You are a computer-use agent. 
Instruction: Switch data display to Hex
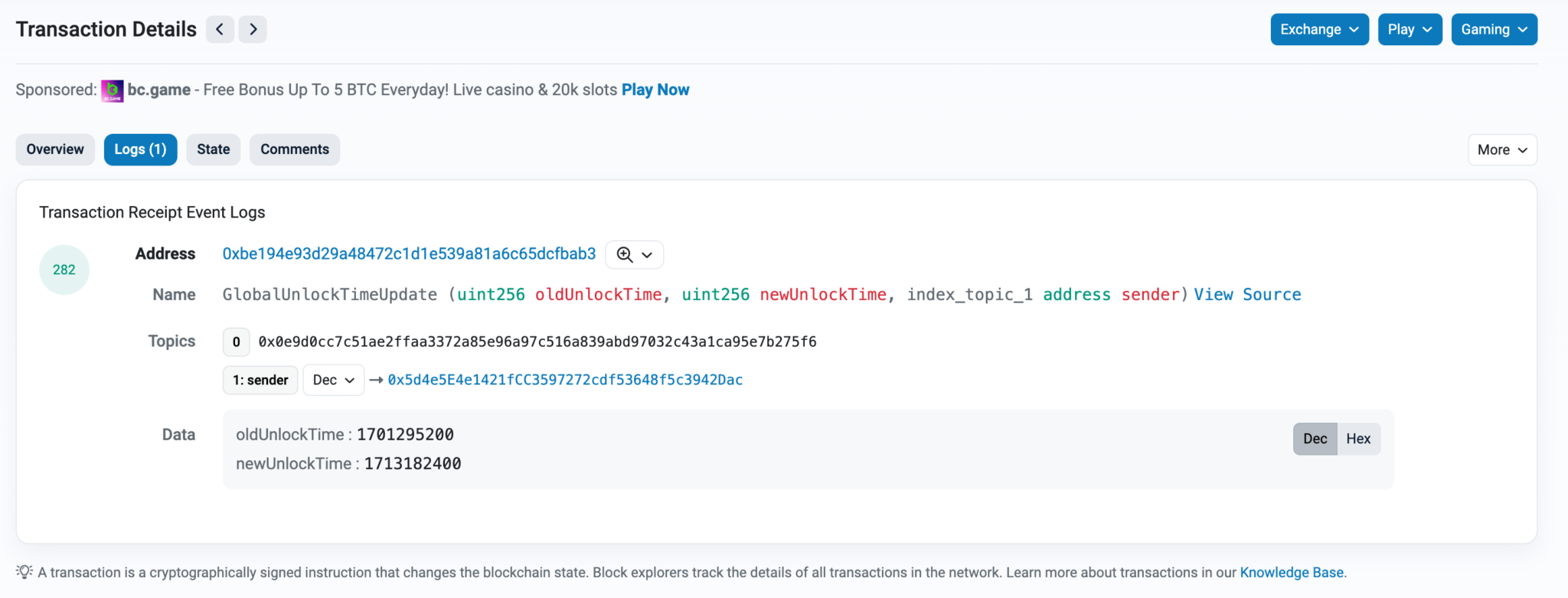[1358, 439]
